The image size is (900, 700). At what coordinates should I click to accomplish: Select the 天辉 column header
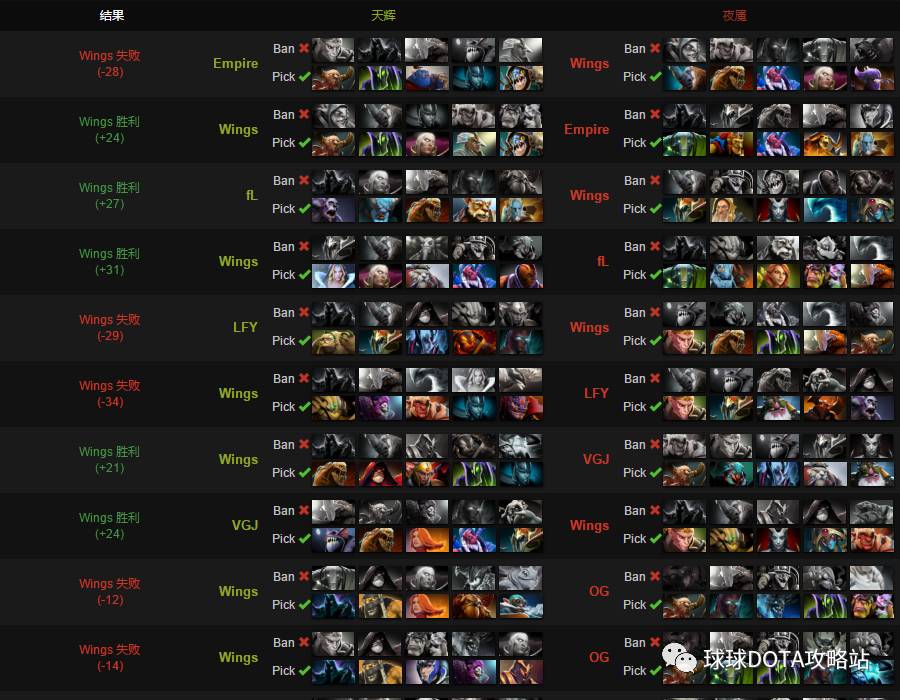pos(383,15)
